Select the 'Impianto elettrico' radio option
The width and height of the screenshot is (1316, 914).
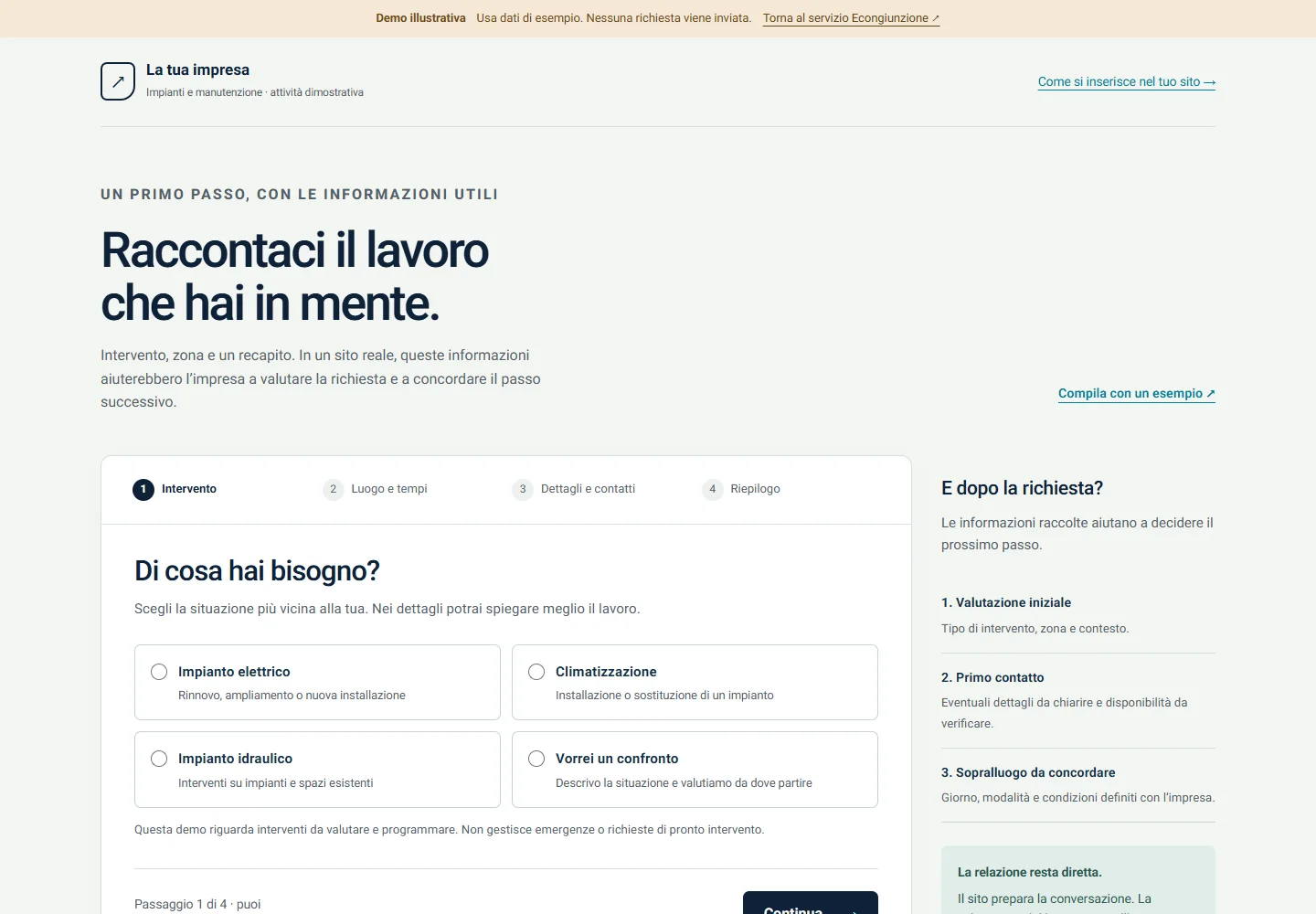click(317, 682)
